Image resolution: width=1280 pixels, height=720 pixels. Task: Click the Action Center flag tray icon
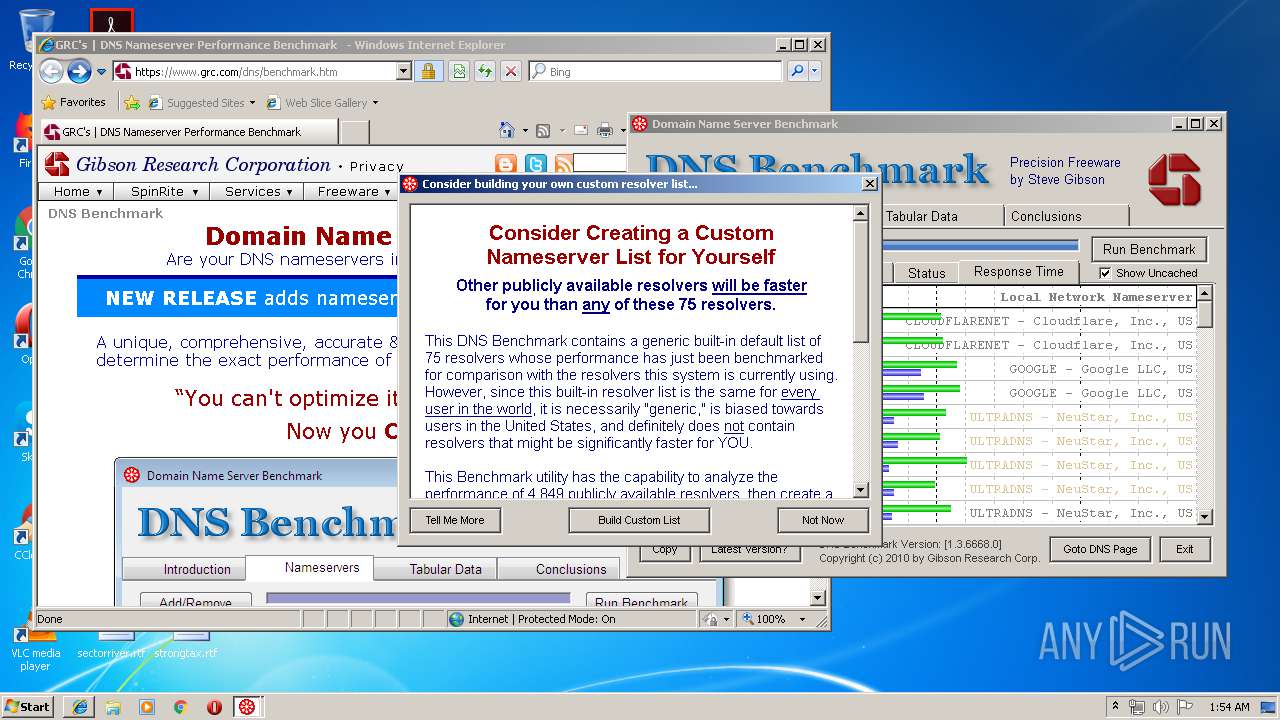point(1183,706)
